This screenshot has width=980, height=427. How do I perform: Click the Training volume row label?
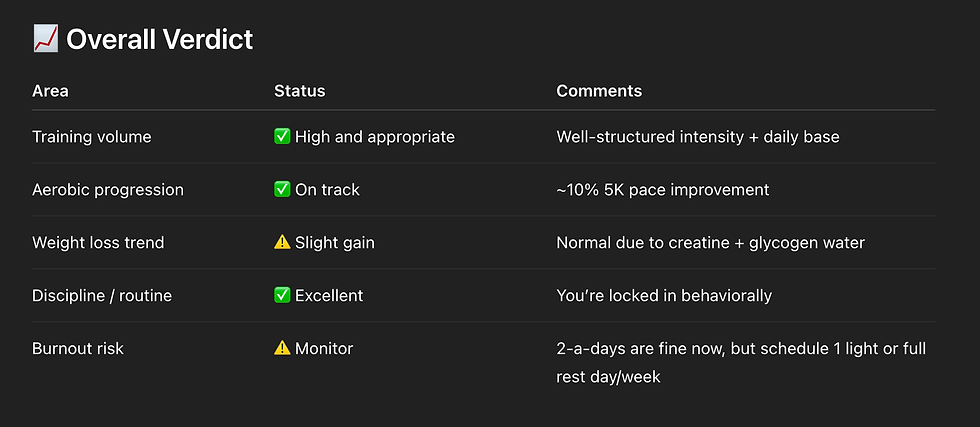pyautogui.click(x=91, y=137)
